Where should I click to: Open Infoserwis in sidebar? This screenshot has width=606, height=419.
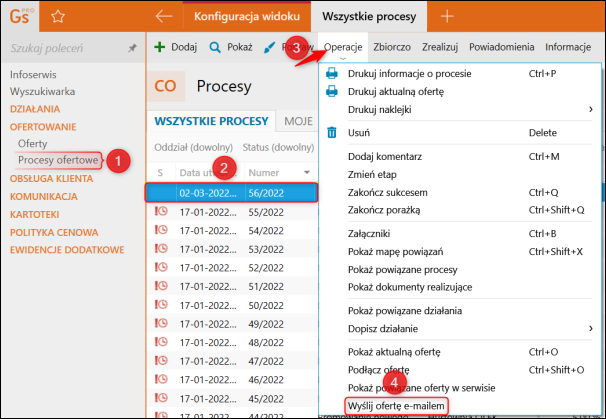[33, 74]
